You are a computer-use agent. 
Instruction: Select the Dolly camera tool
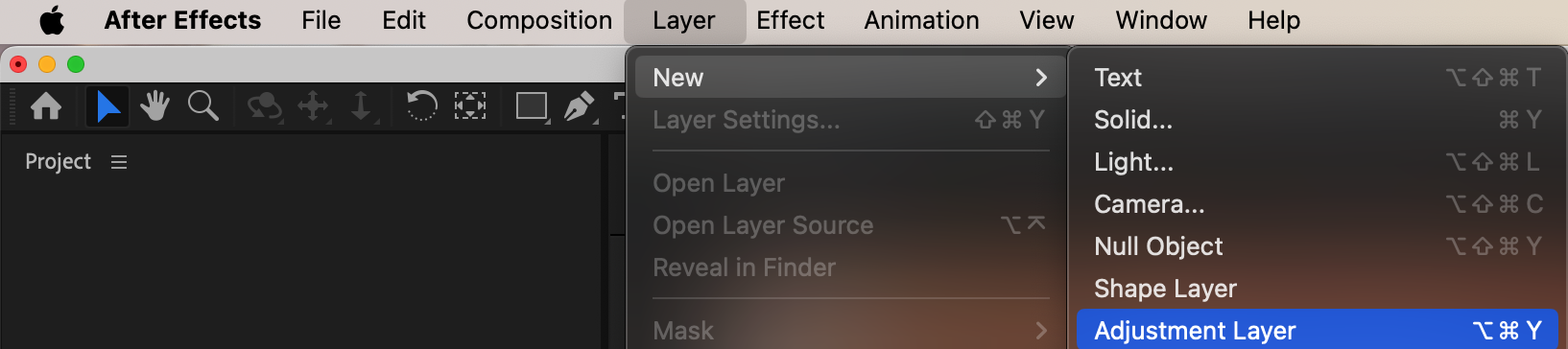[x=362, y=105]
